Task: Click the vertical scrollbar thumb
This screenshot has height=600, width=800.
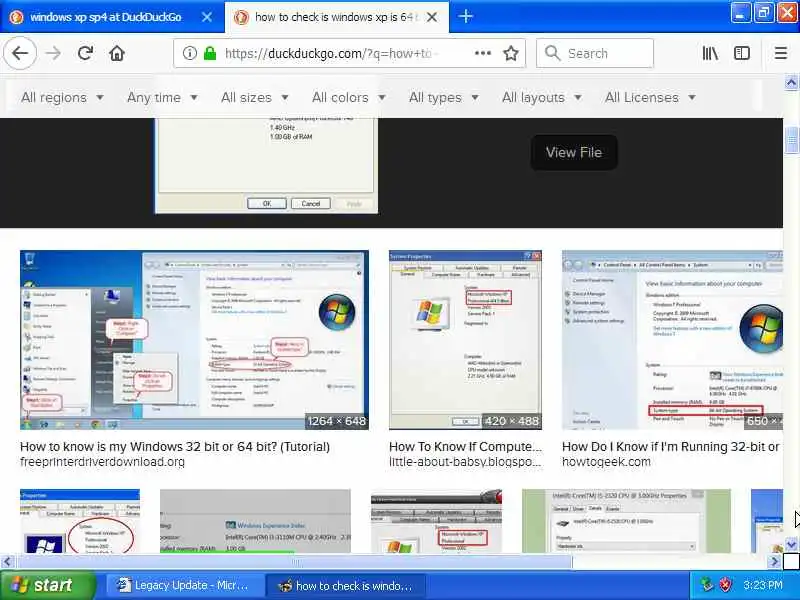Action: [x=791, y=138]
